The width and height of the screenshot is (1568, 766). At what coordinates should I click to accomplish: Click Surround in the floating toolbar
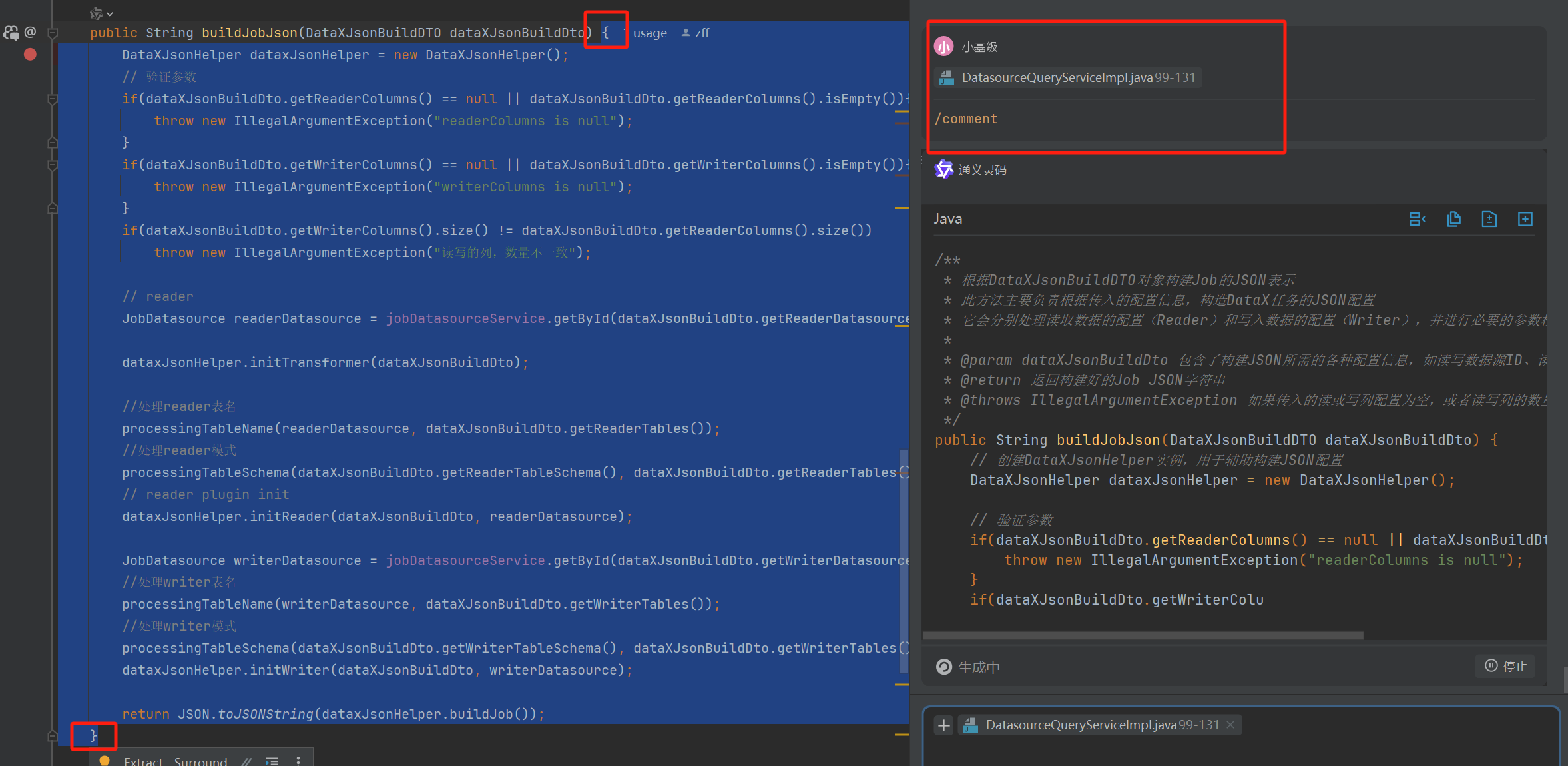pos(200,761)
